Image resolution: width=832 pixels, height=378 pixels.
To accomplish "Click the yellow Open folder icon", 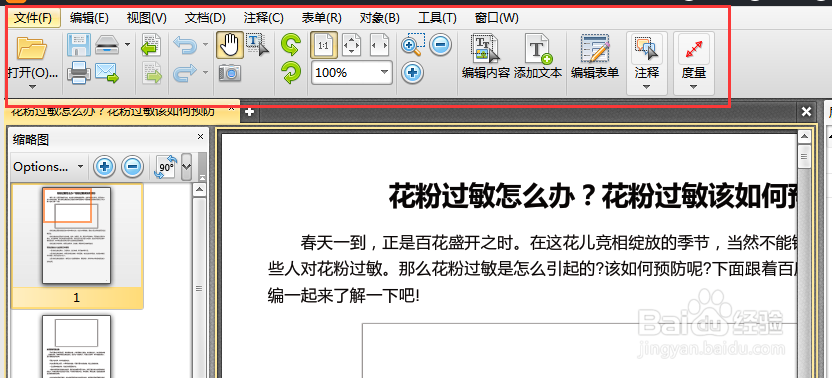I will click(32, 48).
